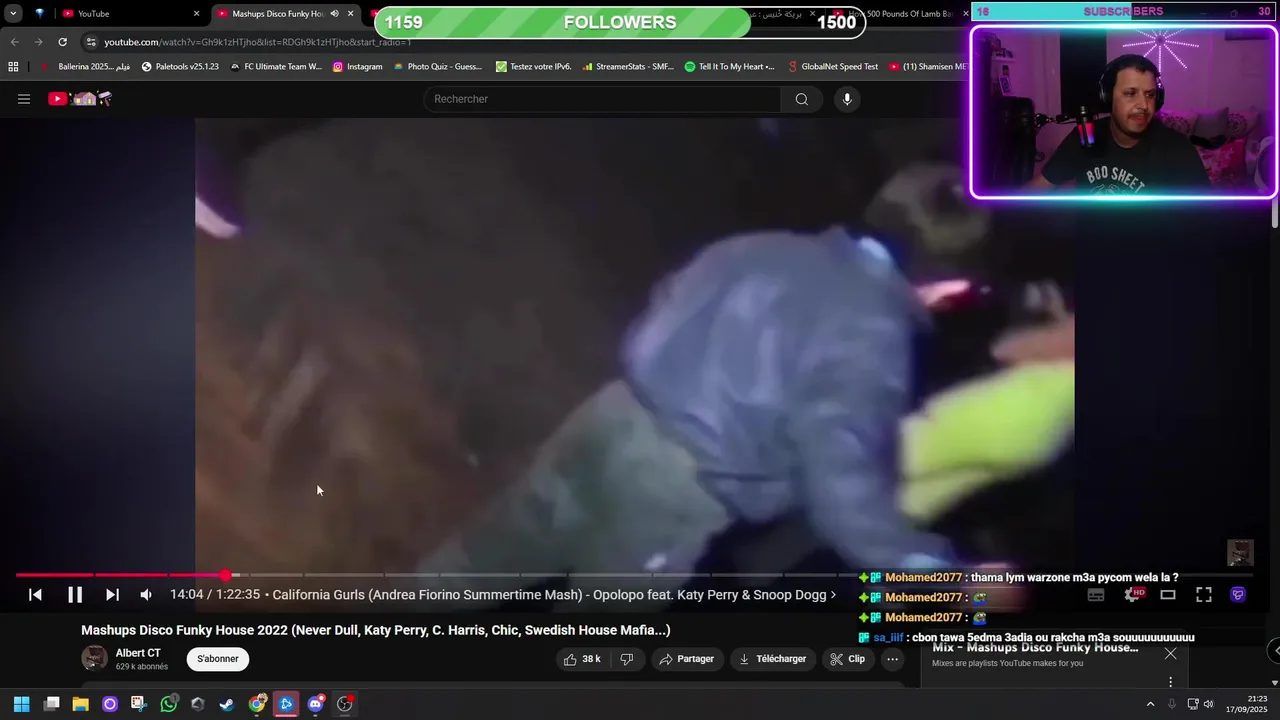Open the Instagram bookmark

click(357, 67)
